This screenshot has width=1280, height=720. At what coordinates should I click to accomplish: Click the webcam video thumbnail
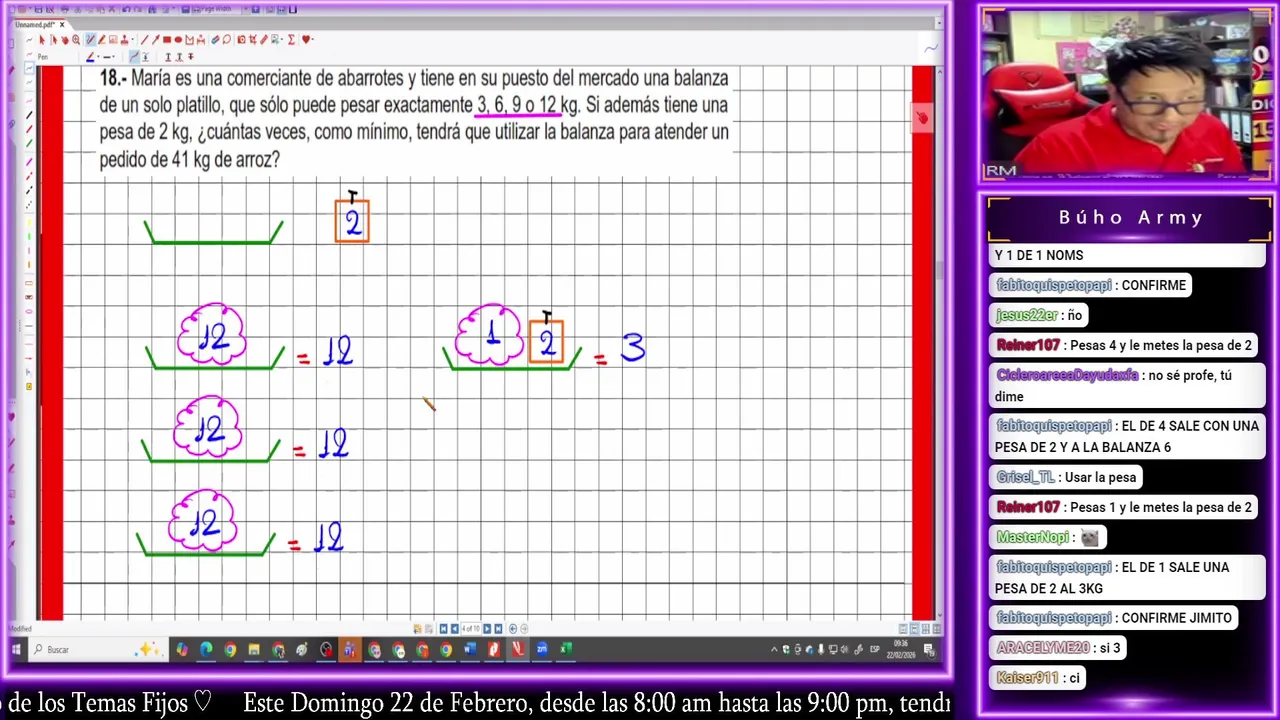(x=1128, y=95)
